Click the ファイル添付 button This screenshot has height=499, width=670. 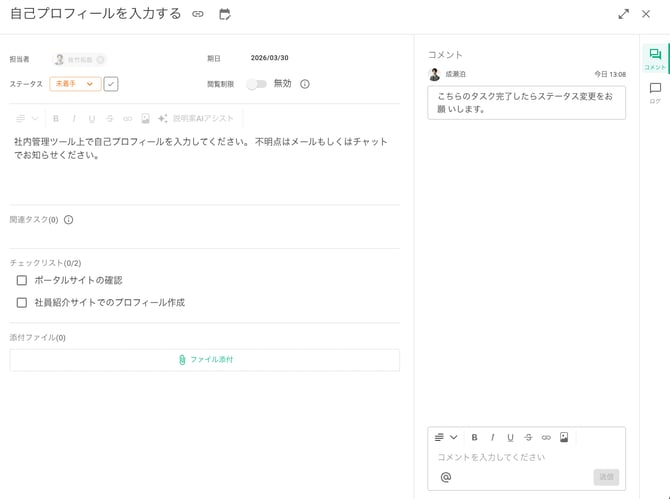pos(205,360)
